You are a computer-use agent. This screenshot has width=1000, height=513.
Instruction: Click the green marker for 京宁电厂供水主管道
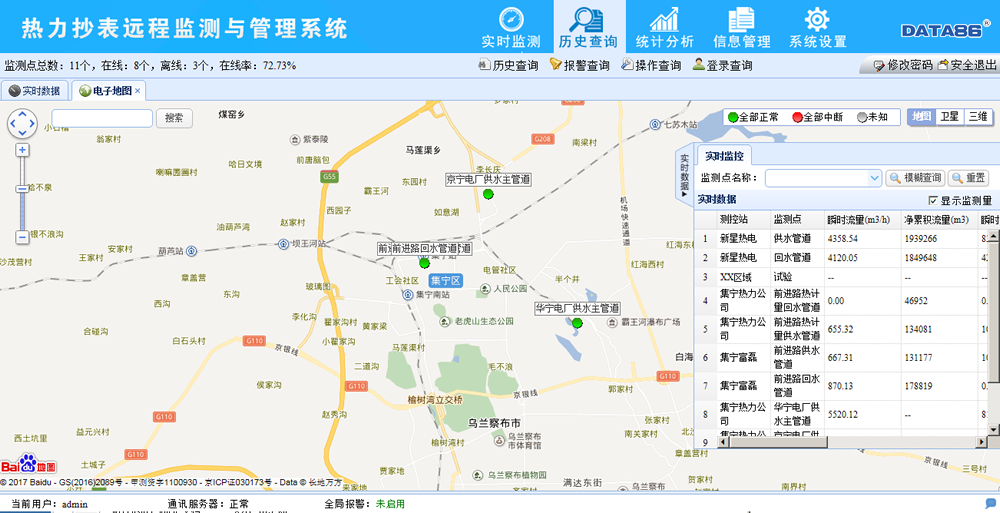(488, 194)
